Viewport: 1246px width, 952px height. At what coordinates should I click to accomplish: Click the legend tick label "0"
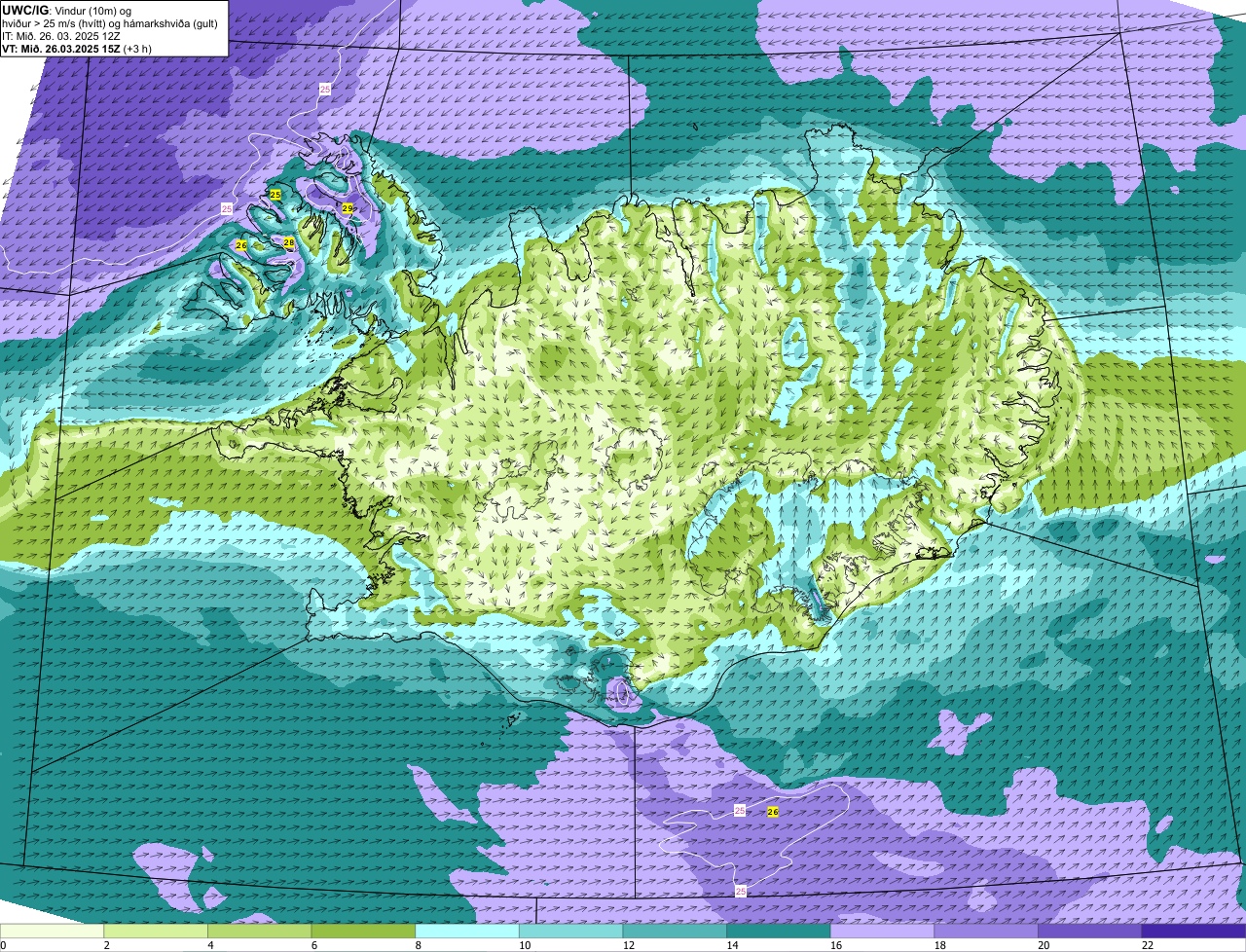(x=3, y=945)
